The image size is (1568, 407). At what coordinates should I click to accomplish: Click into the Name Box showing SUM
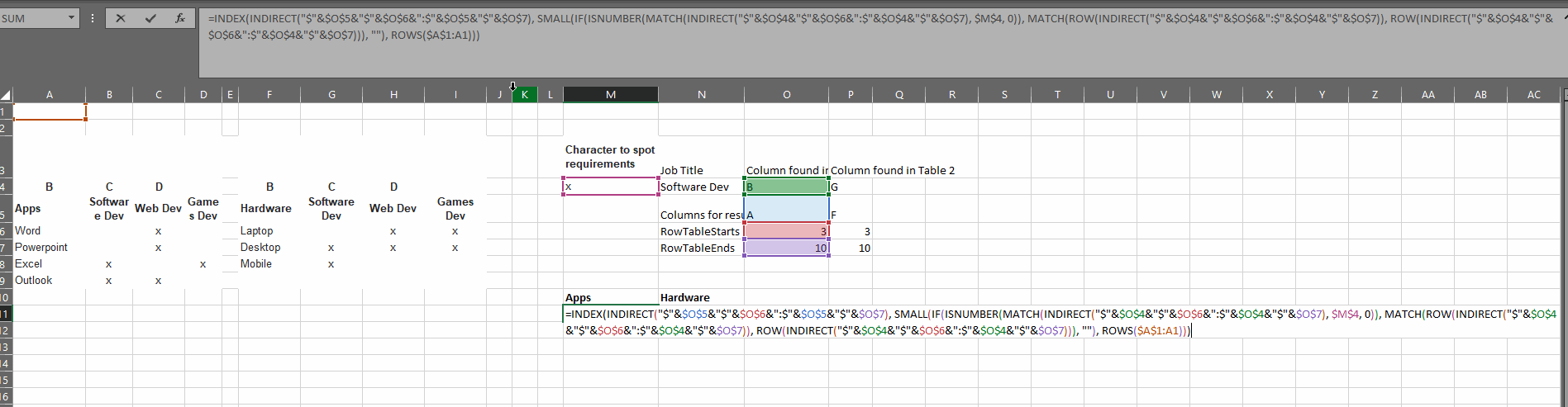[32, 17]
